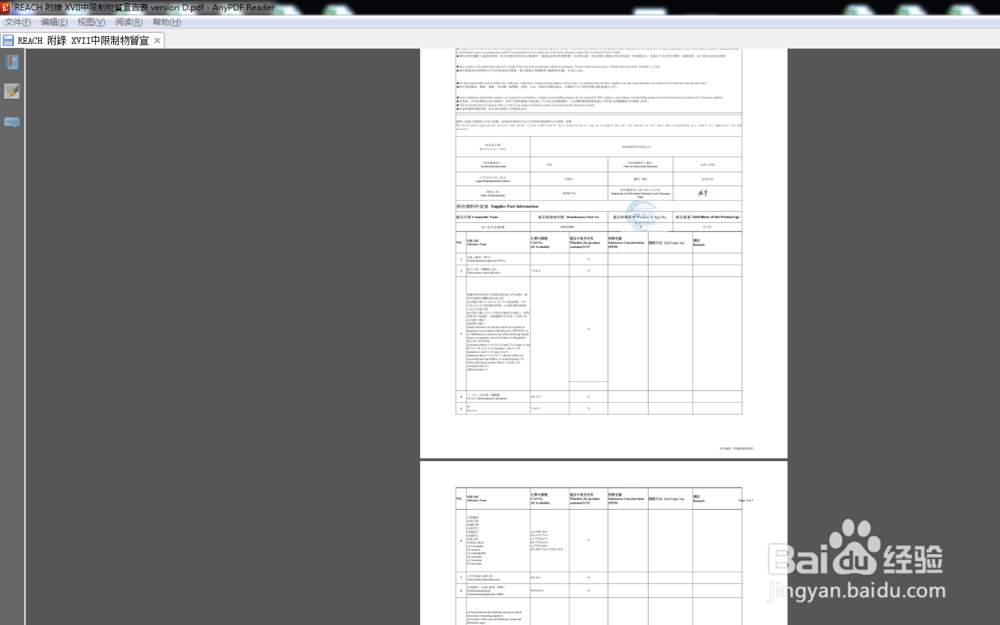Click the second PDF page table
The width and height of the screenshot is (1000, 625).
tap(598, 557)
